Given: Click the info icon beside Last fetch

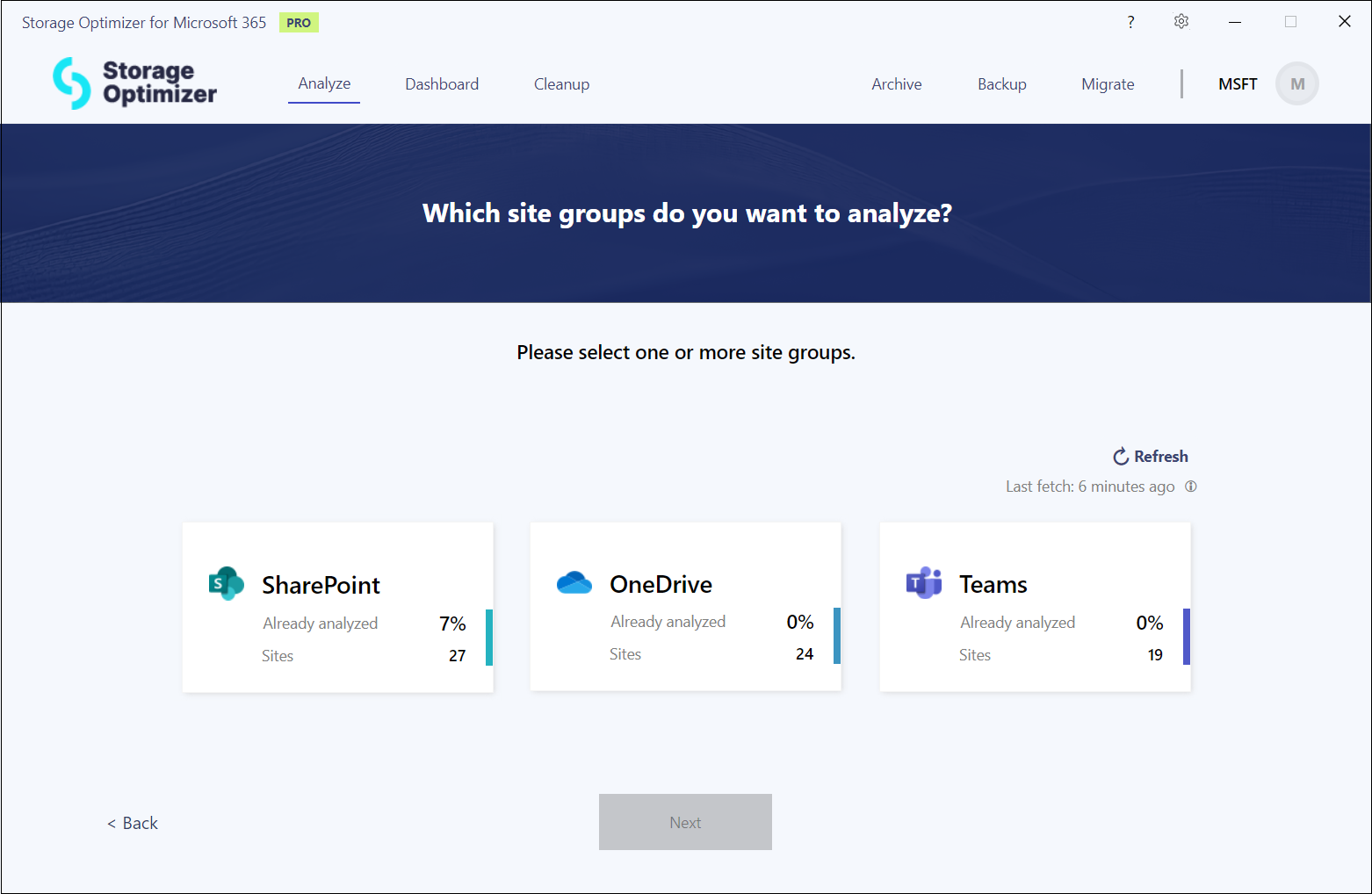Looking at the screenshot, I should 1191,487.
